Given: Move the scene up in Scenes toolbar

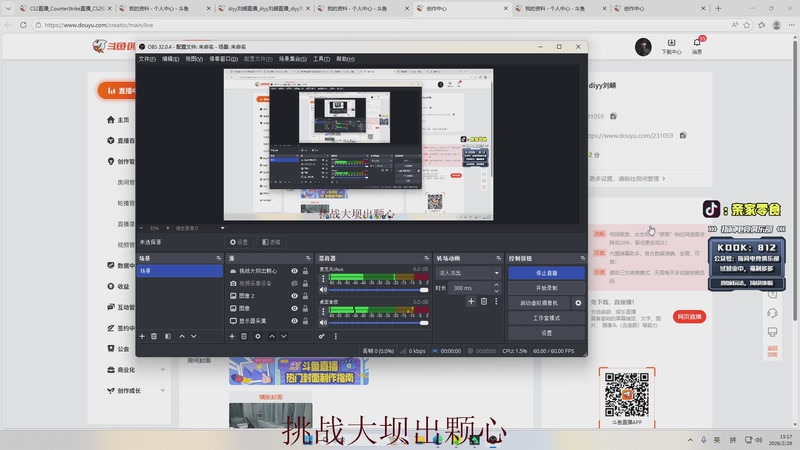Looking at the screenshot, I should [182, 336].
